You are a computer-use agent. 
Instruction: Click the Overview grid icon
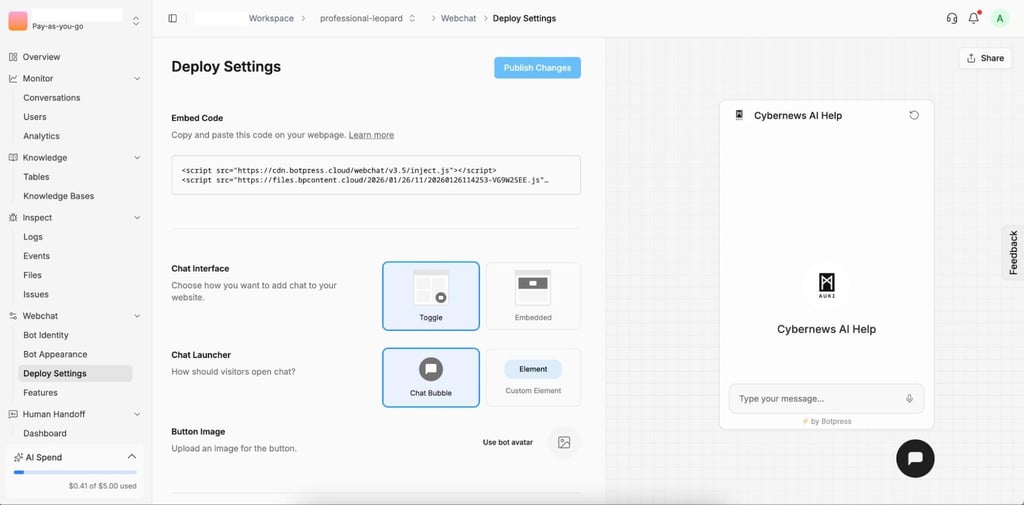click(13, 57)
